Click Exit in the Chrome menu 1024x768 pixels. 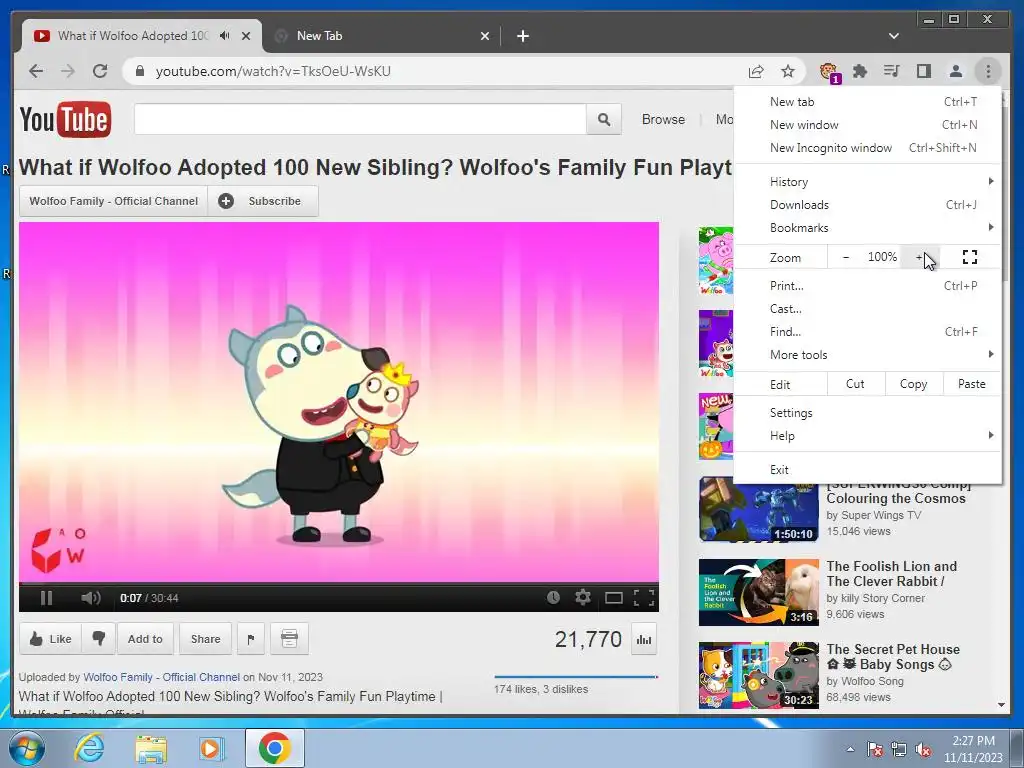point(867,470)
